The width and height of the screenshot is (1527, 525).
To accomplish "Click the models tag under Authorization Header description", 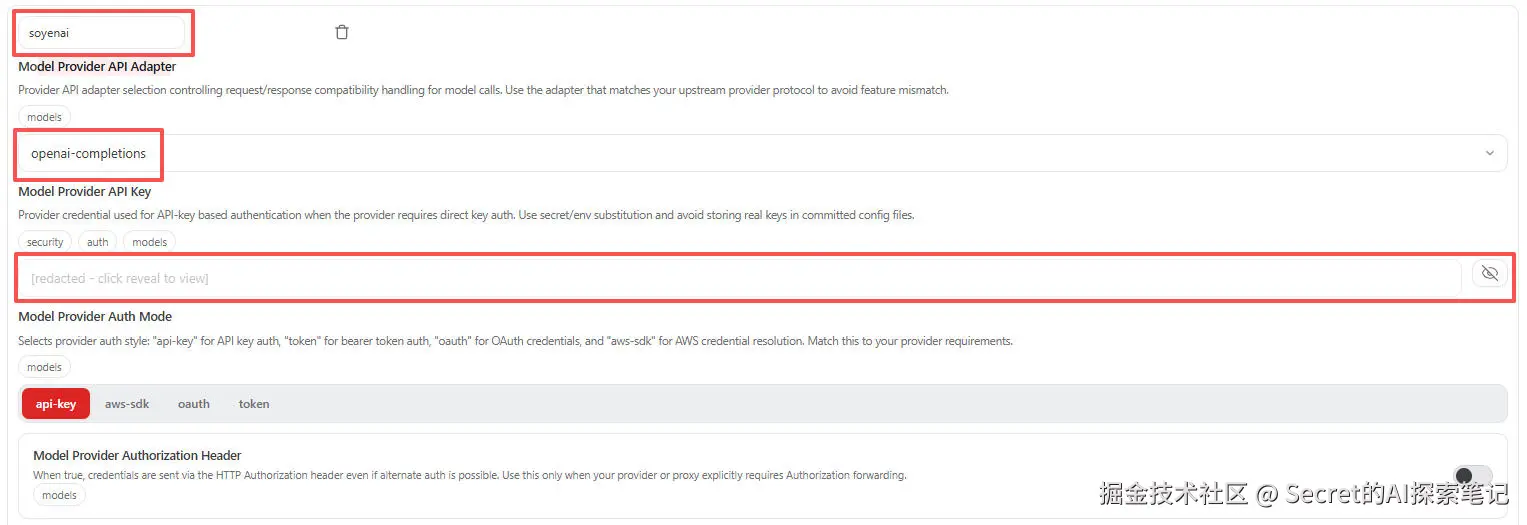I will (60, 495).
